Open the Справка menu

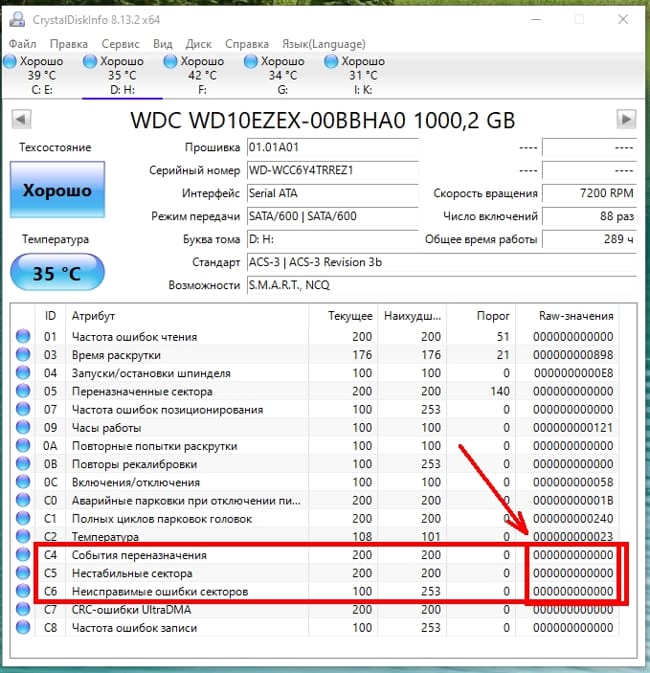pyautogui.click(x=246, y=44)
